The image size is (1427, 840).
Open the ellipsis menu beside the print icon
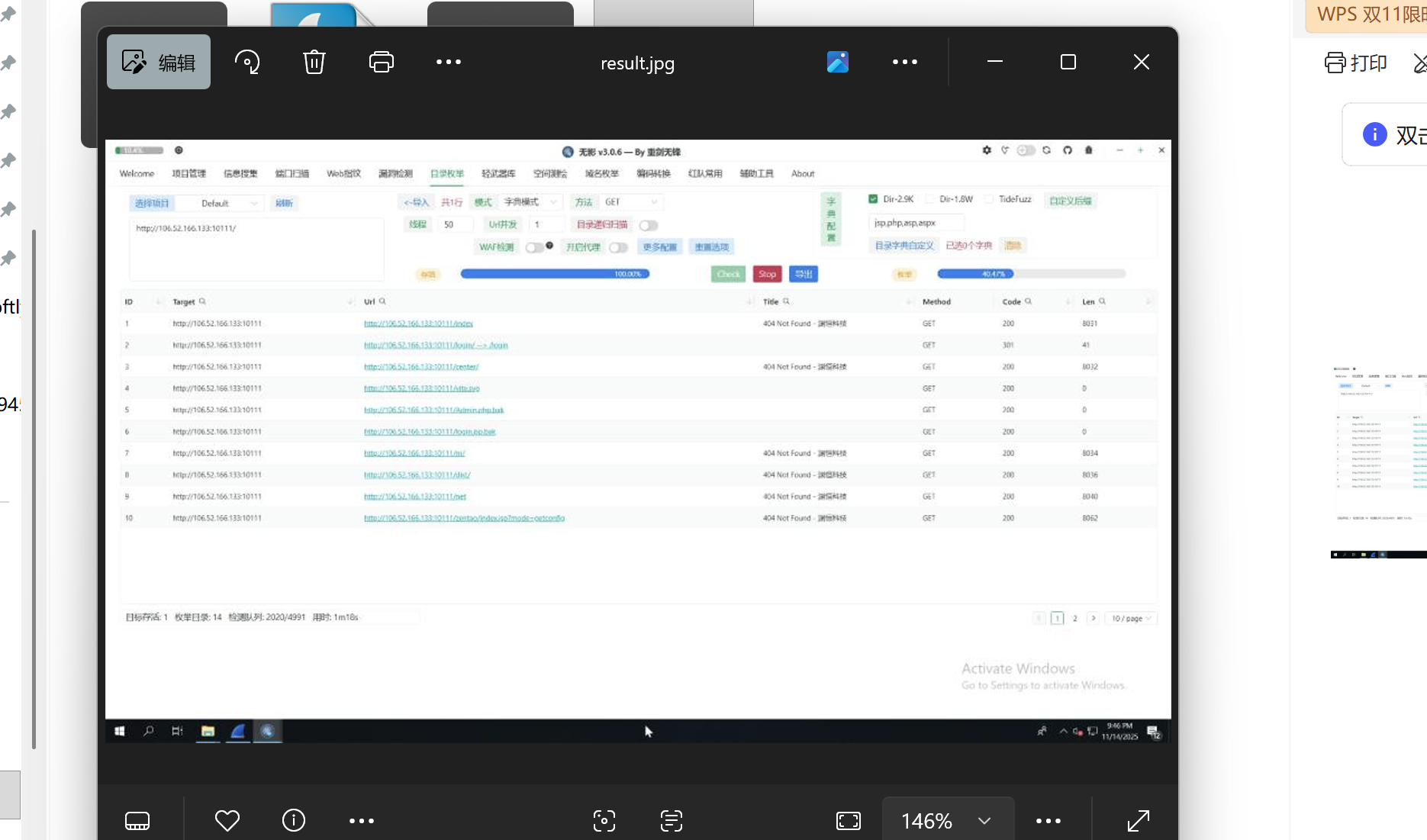point(449,62)
